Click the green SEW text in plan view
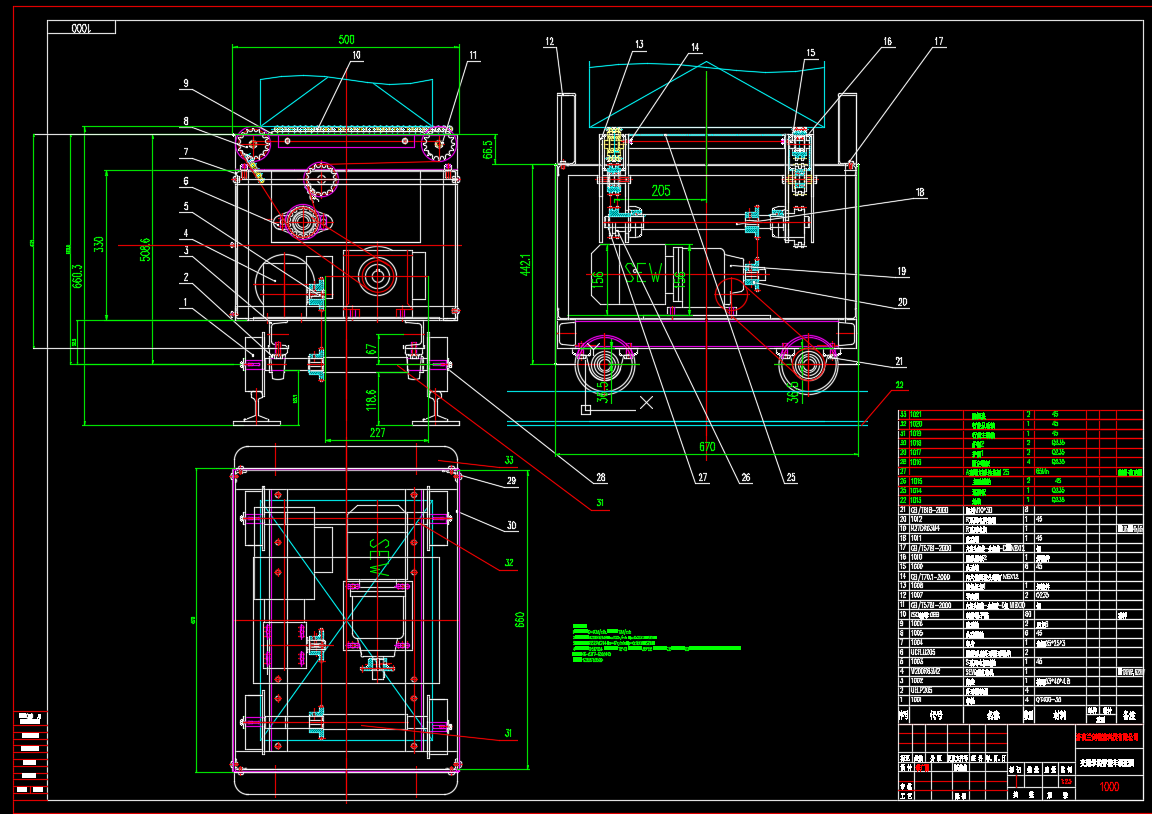 380,557
